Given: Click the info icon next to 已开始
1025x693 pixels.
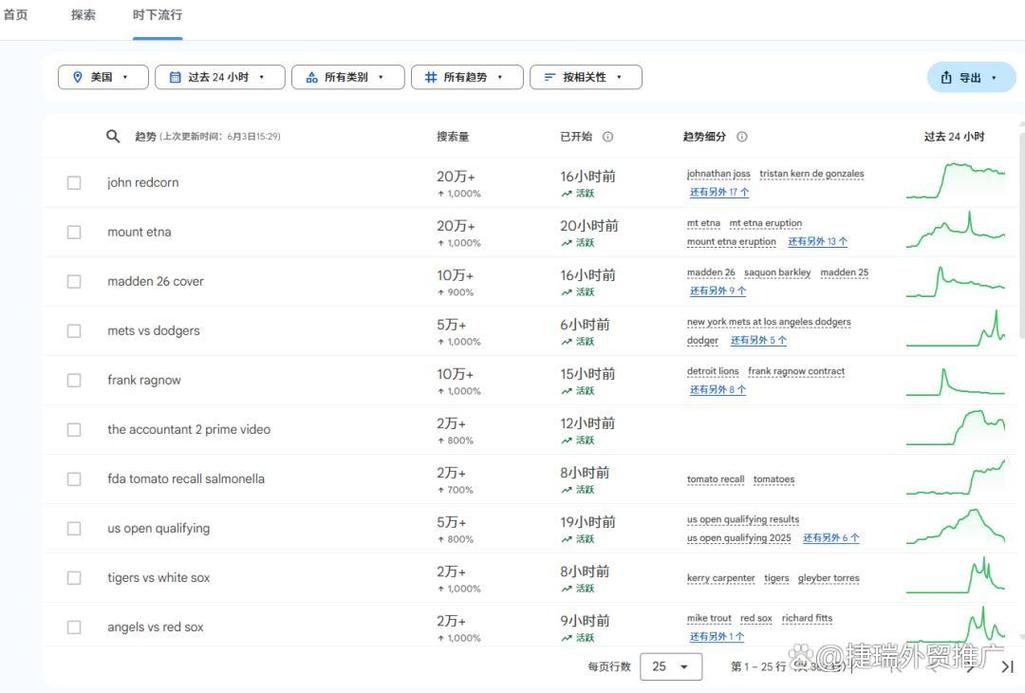Looking at the screenshot, I should point(608,137).
